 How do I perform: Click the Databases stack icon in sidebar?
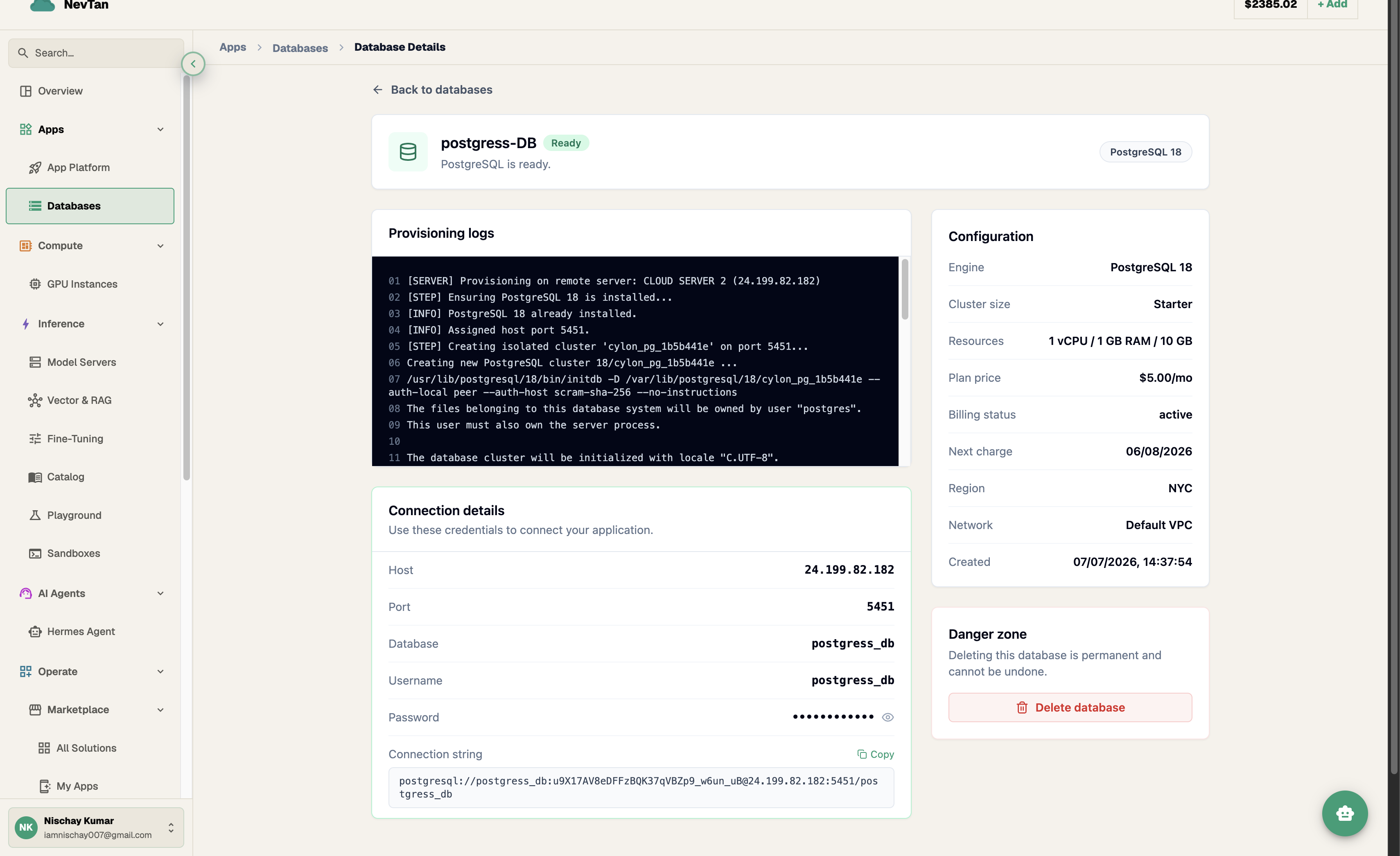pyautogui.click(x=35, y=206)
